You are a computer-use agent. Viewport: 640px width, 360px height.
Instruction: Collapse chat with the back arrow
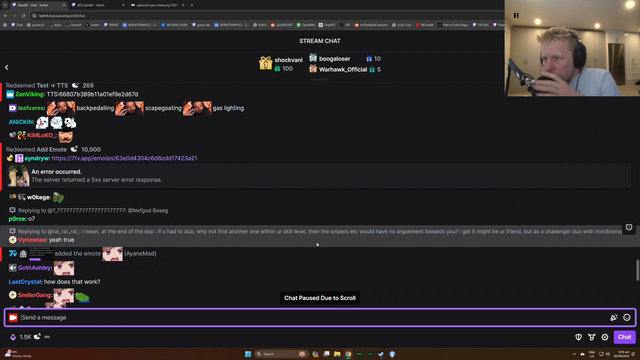click(x=7, y=67)
